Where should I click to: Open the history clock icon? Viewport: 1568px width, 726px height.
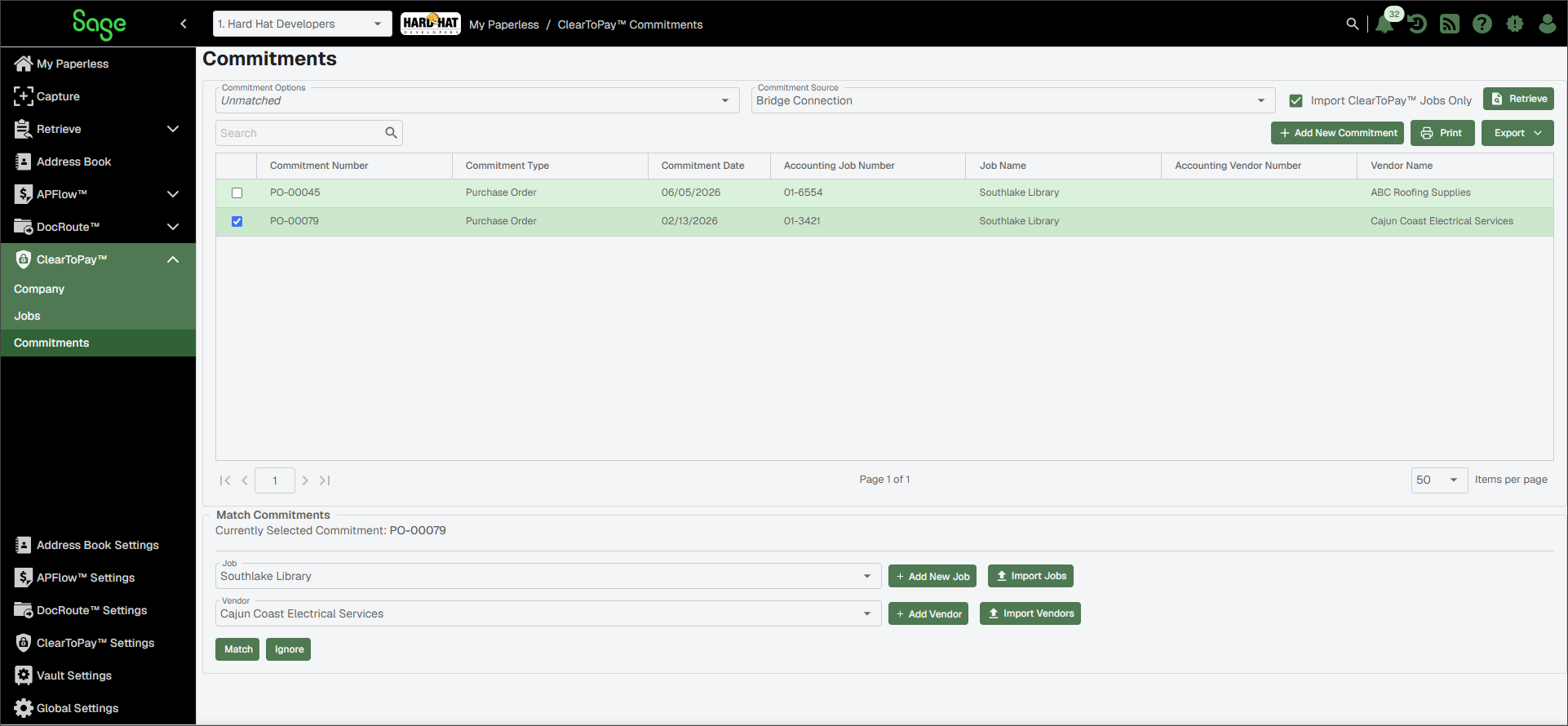1417,24
